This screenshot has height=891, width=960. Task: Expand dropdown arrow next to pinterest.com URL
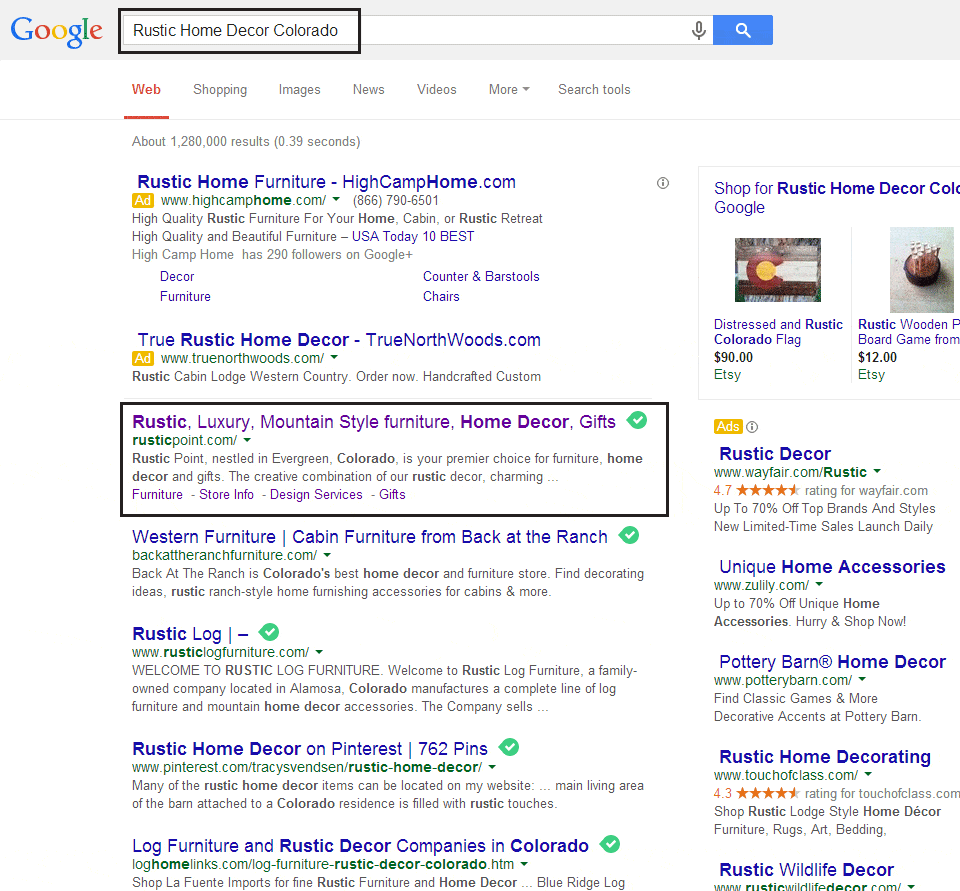coord(492,767)
